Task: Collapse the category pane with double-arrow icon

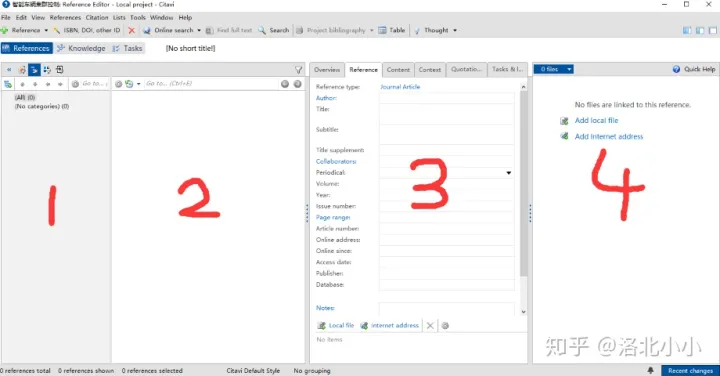Action: click(9, 70)
